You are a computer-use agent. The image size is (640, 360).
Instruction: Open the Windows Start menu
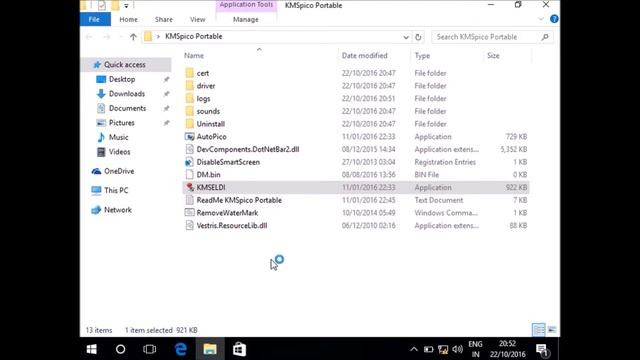(91, 349)
